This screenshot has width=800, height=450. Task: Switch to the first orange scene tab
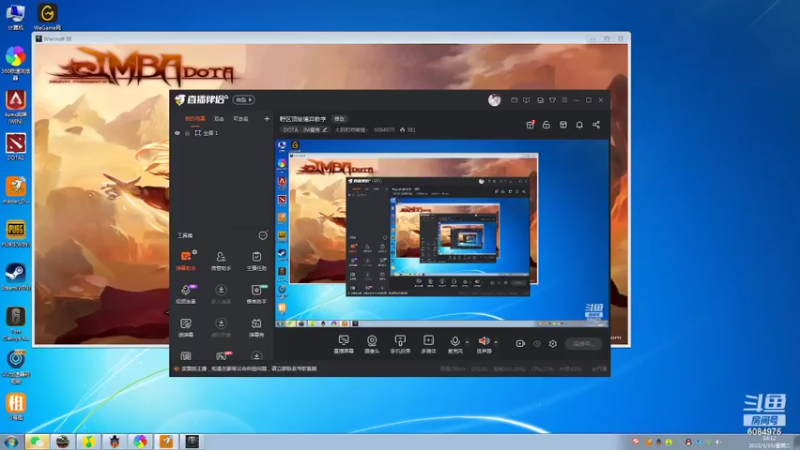coord(194,119)
